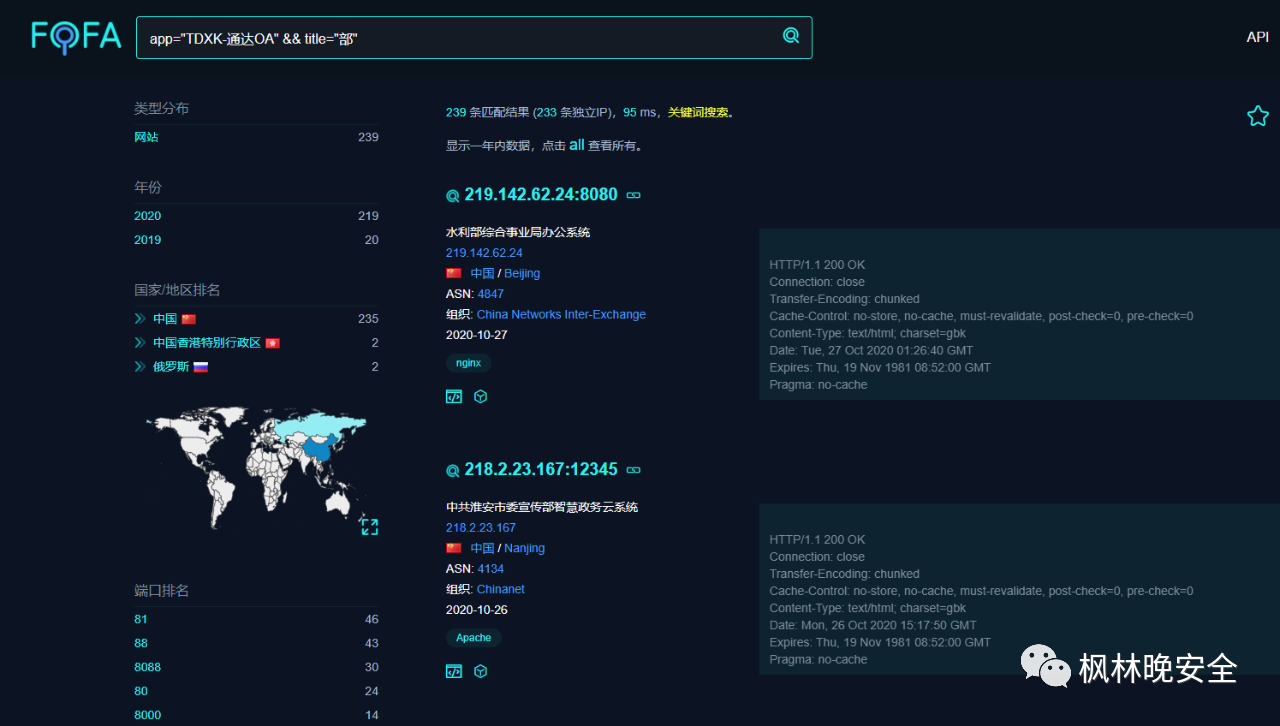The image size is (1280, 726).
Task: Open source code icon under Apache tag
Action: pos(454,671)
